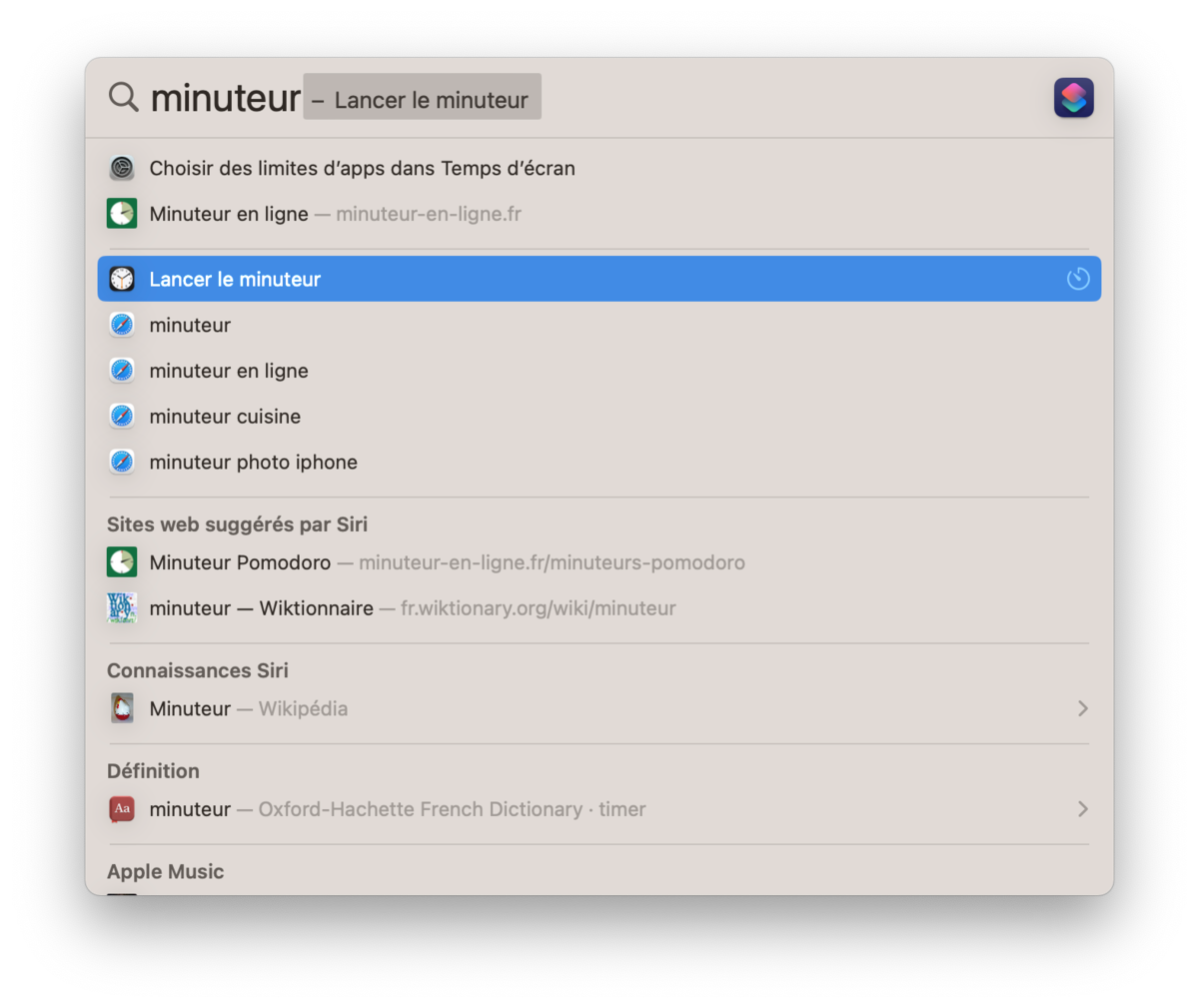The height and width of the screenshot is (1008, 1199).
Task: Expand the Oxford-Hachette definition chevron
Action: (x=1082, y=809)
